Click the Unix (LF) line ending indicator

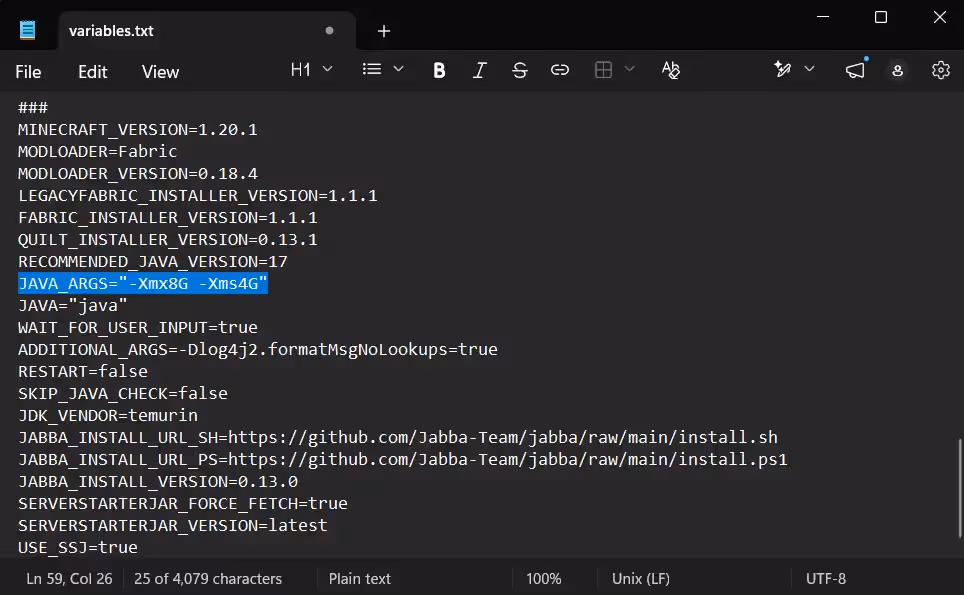[641, 579]
